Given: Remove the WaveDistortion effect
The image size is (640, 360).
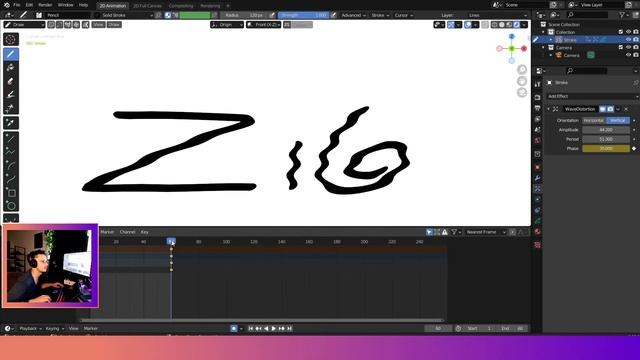Looking at the screenshot, I should pyautogui.click(x=626, y=109).
